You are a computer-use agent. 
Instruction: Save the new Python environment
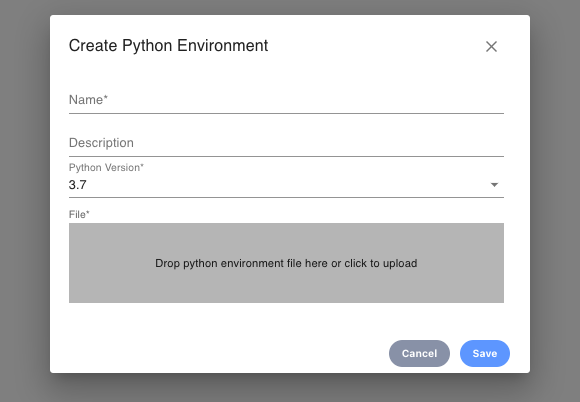point(485,354)
